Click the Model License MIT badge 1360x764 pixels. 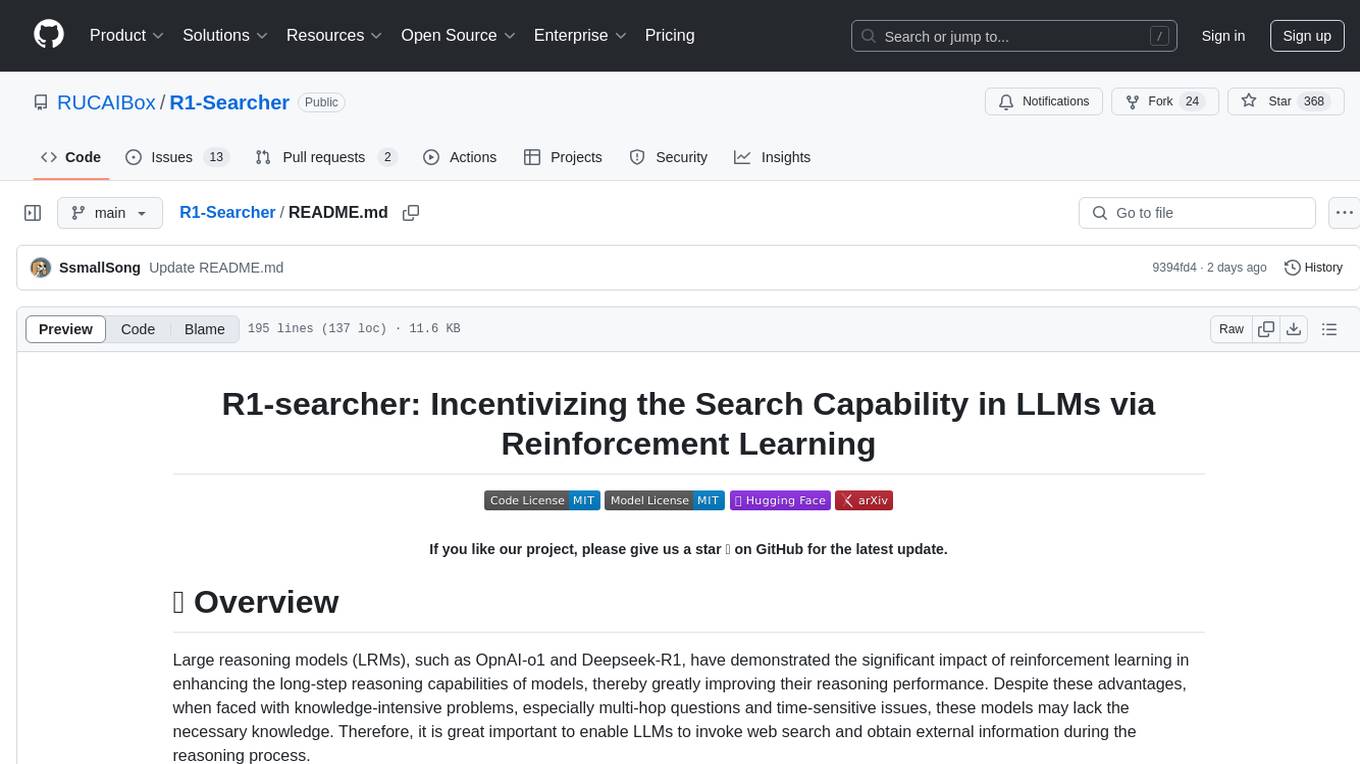(x=664, y=500)
